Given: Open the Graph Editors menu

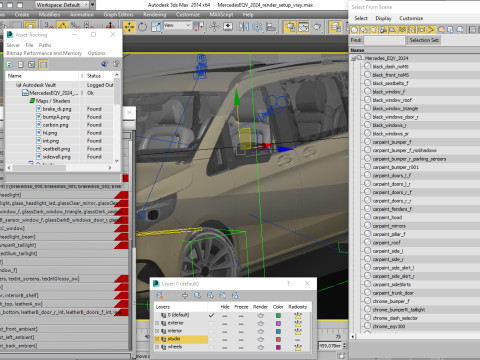Looking at the screenshot, I should tap(118, 15).
